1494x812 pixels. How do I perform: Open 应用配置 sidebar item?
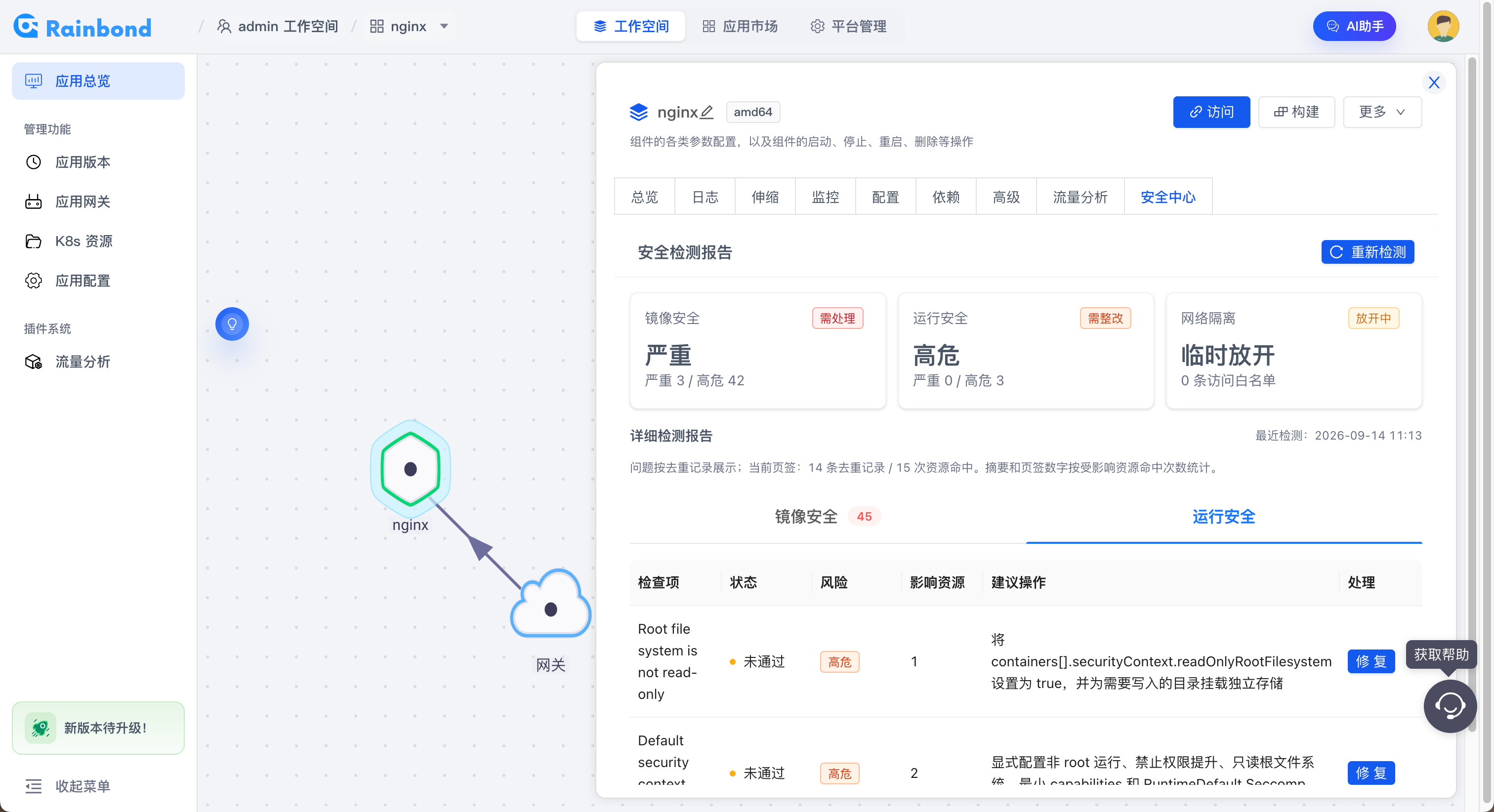point(98,281)
